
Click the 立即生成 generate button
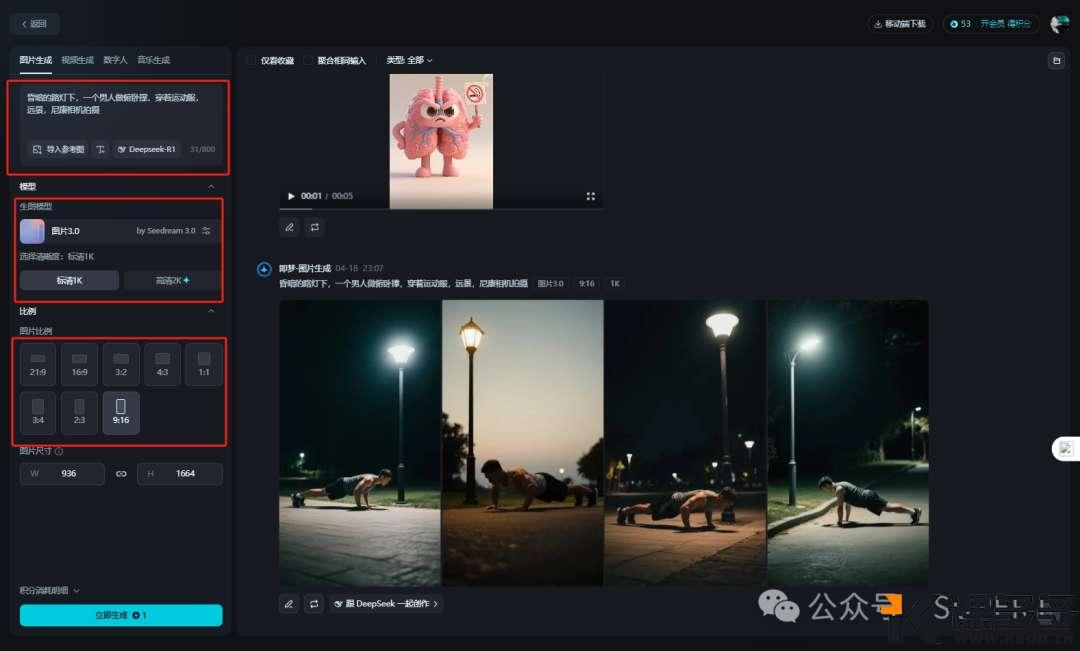121,615
